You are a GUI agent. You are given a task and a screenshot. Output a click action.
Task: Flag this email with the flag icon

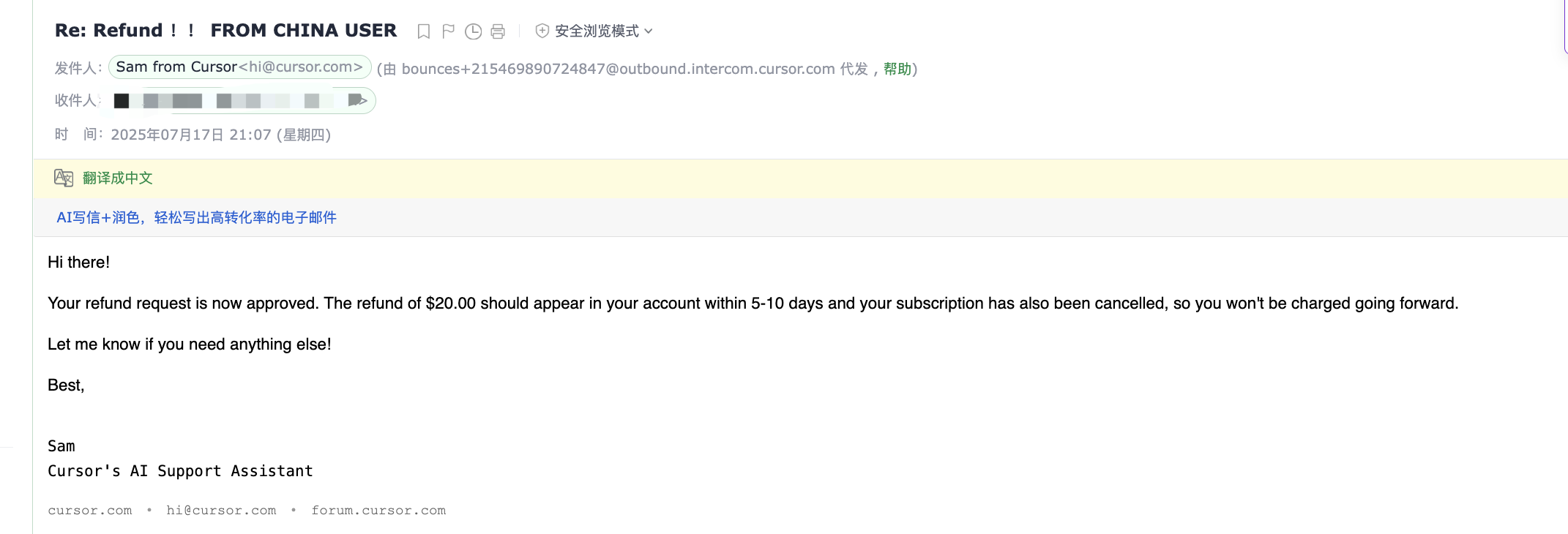tap(448, 31)
